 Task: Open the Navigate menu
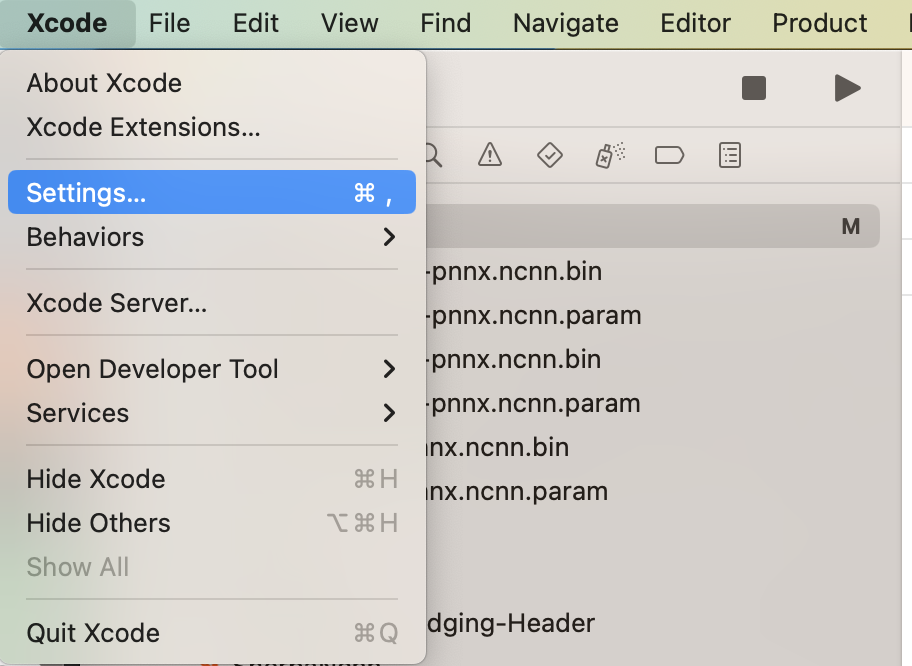(x=565, y=23)
